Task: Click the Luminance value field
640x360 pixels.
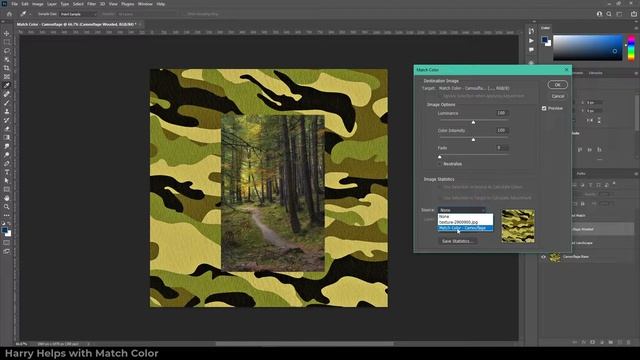Action: (502, 113)
